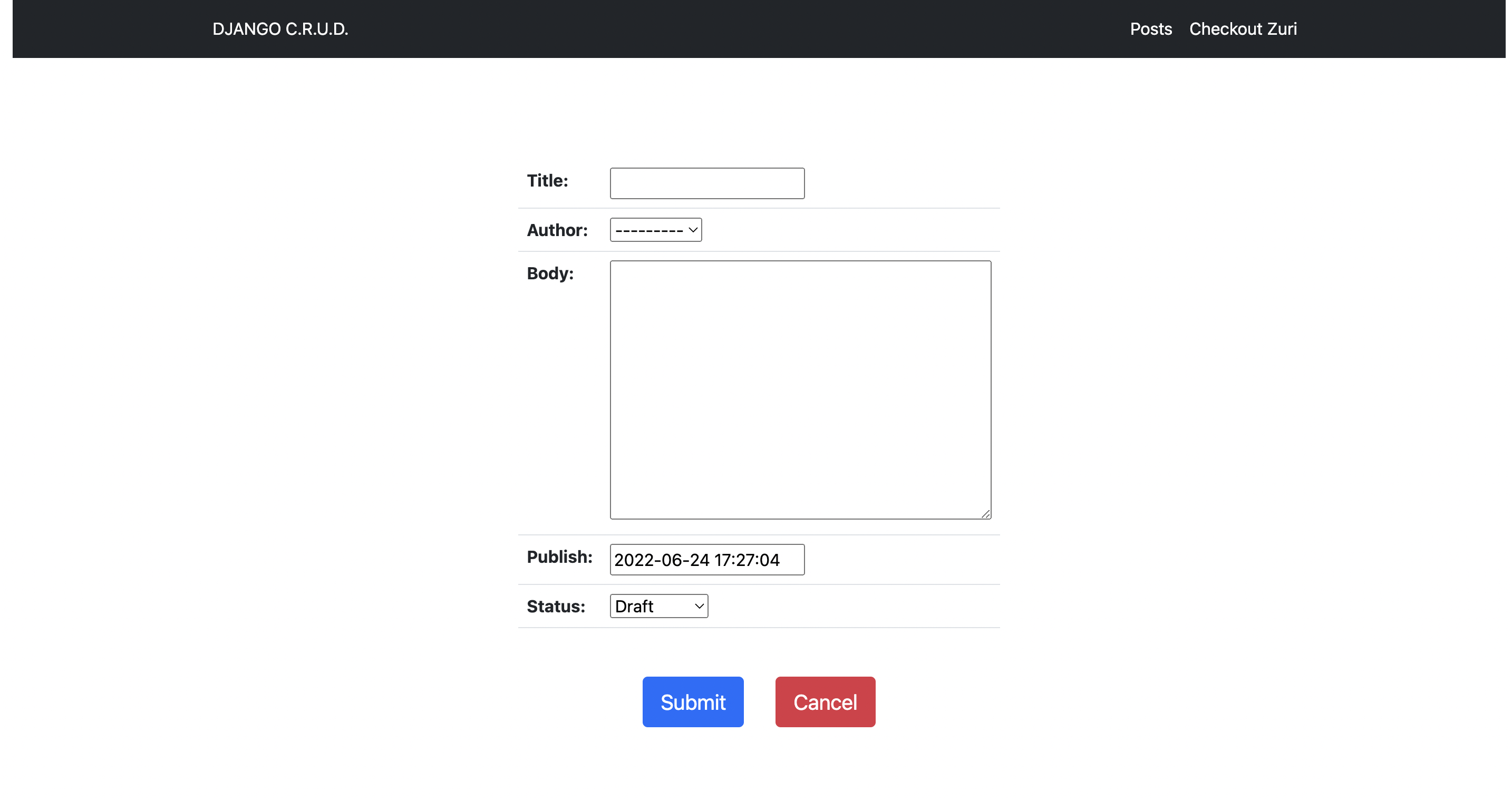Viewport: 1512px width, 801px height.
Task: Open the Author selection dropdown
Action: (x=656, y=229)
